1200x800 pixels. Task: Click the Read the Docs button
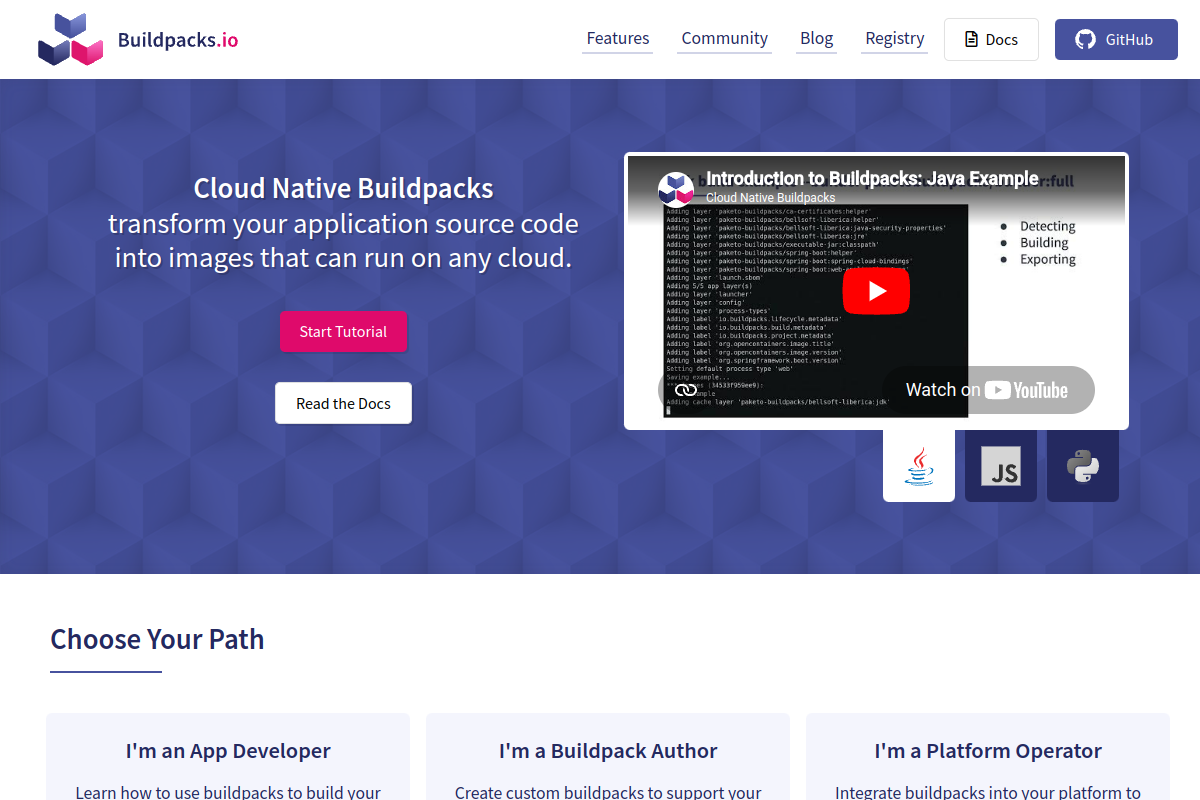[x=343, y=403]
